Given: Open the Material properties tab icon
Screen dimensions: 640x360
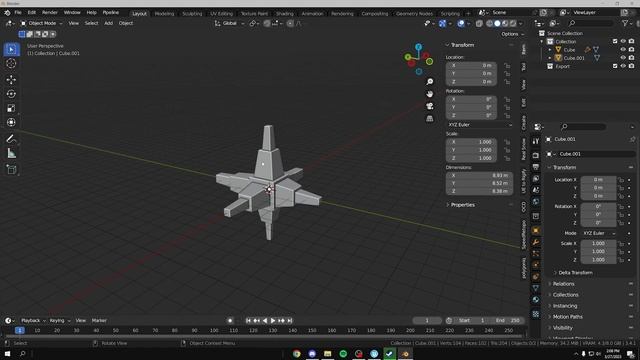Looking at the screenshot, I should point(536,300).
